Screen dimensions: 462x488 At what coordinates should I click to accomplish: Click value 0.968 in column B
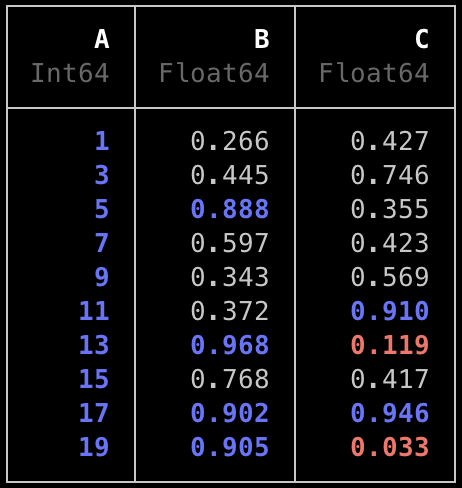(230, 345)
